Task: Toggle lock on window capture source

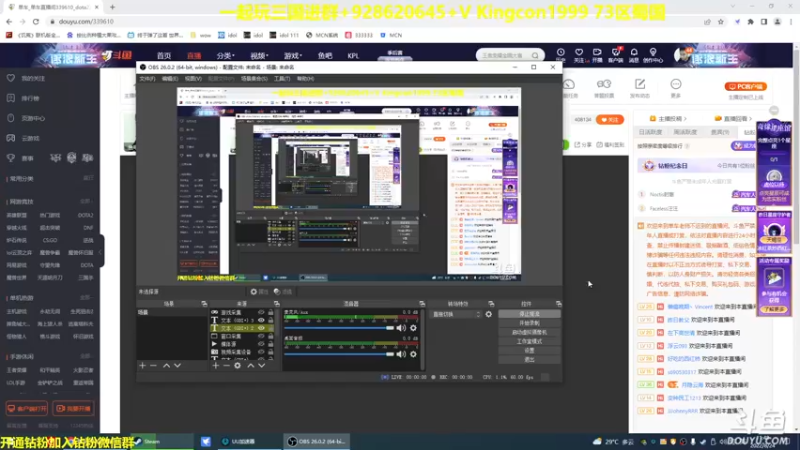Action: [x=270, y=336]
